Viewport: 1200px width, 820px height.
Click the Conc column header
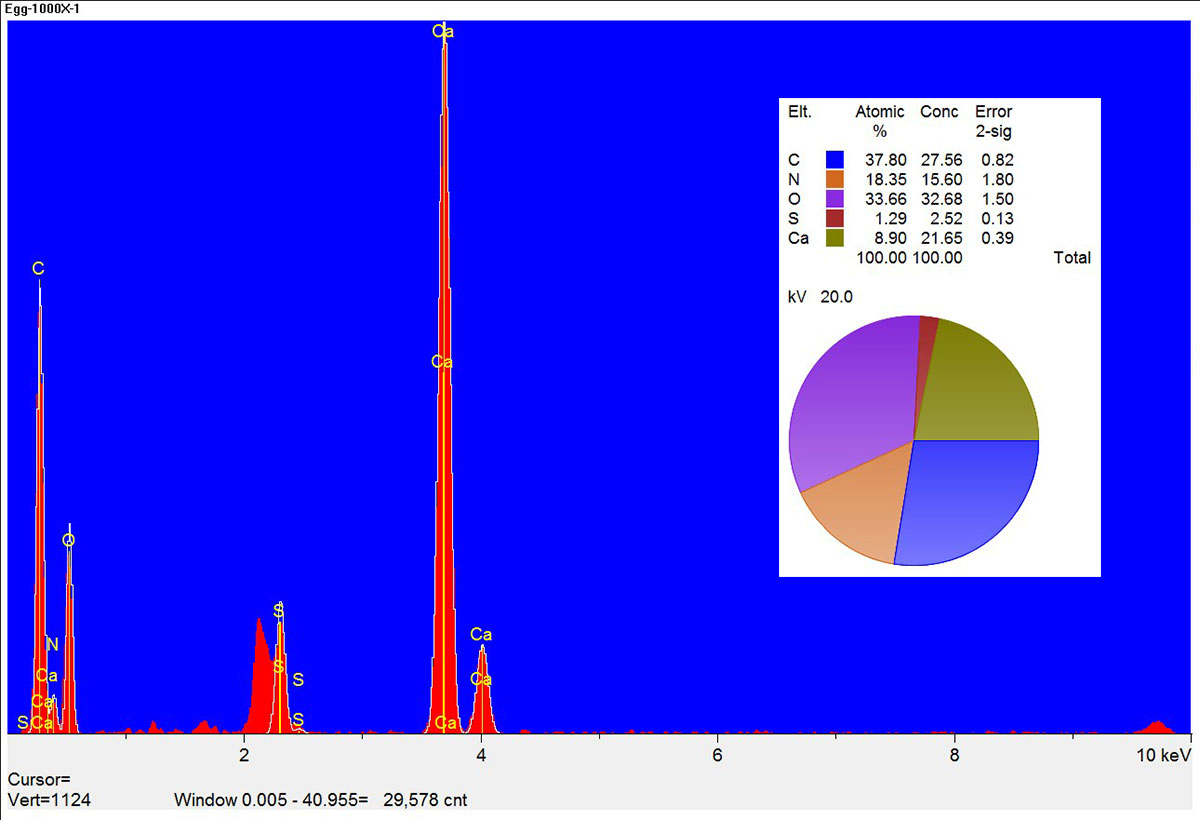point(939,112)
